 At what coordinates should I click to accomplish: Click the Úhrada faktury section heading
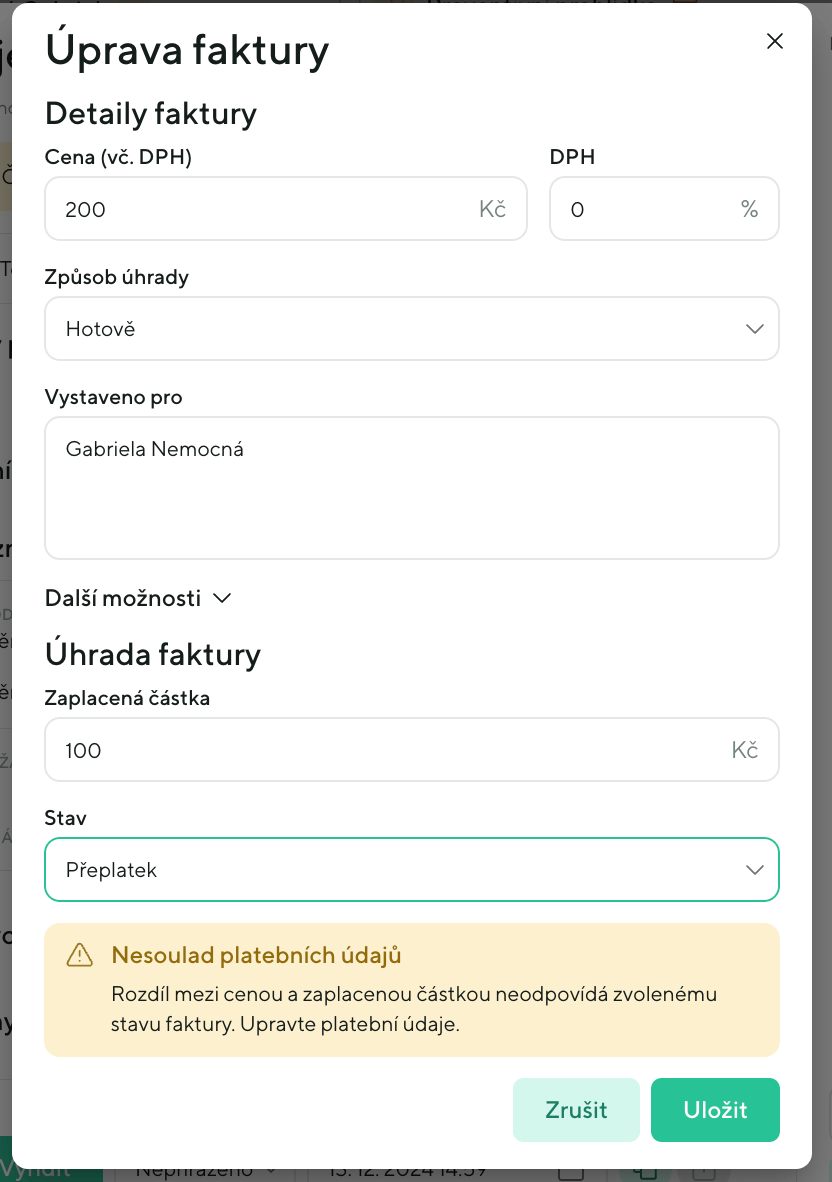[x=153, y=654]
